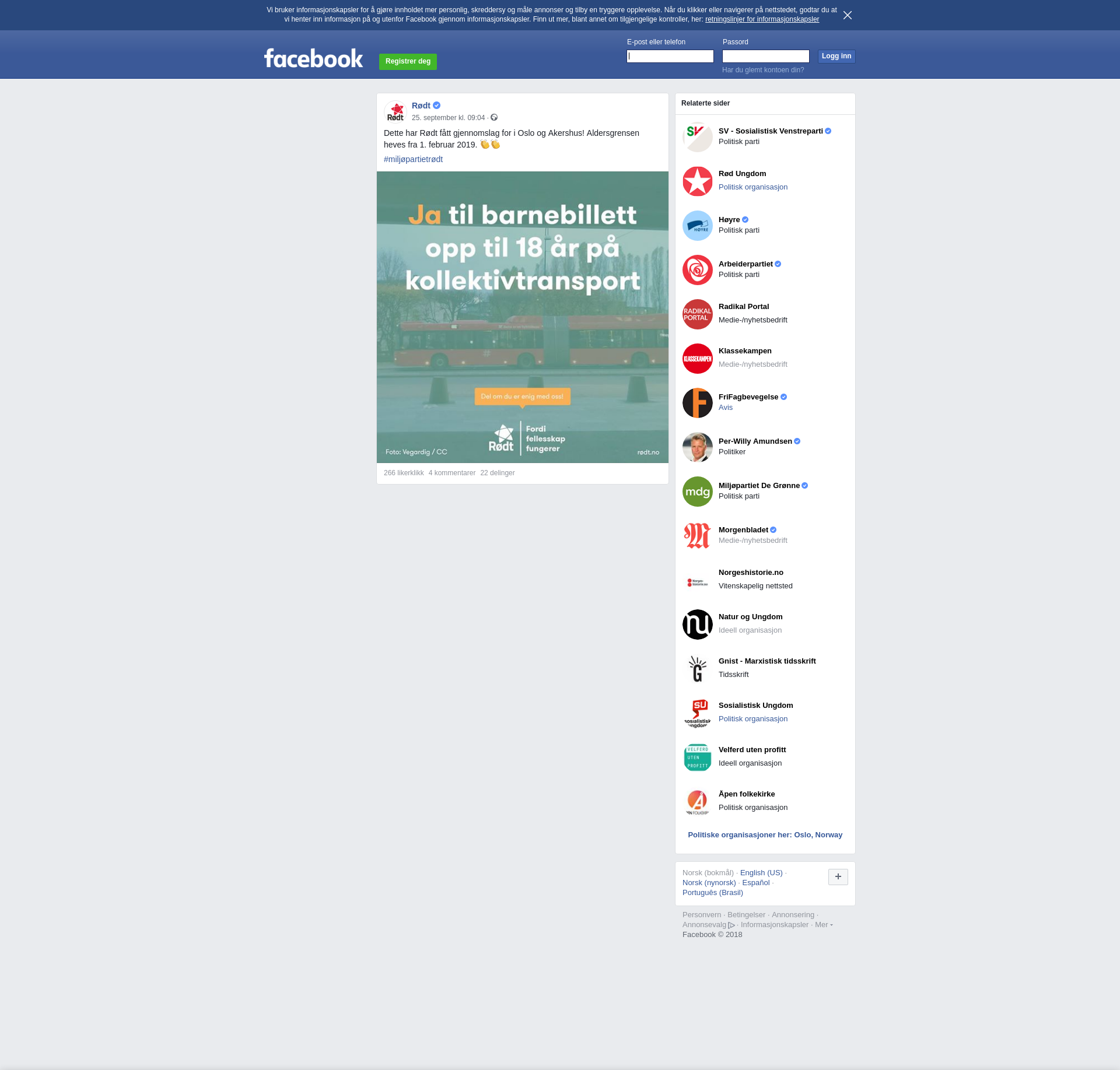Open the 4 kommentarer link

(x=452, y=473)
